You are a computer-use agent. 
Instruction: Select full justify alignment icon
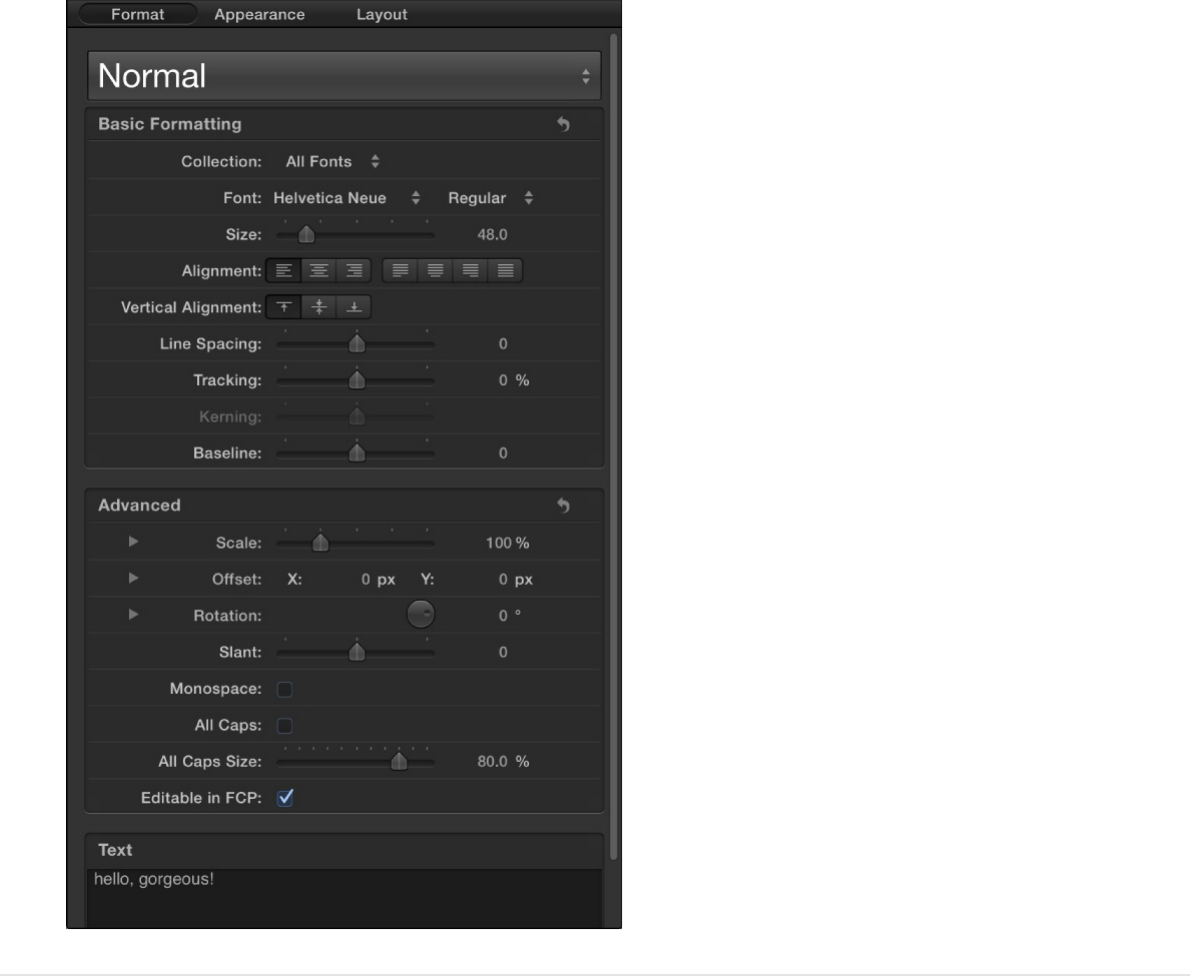coord(505,270)
